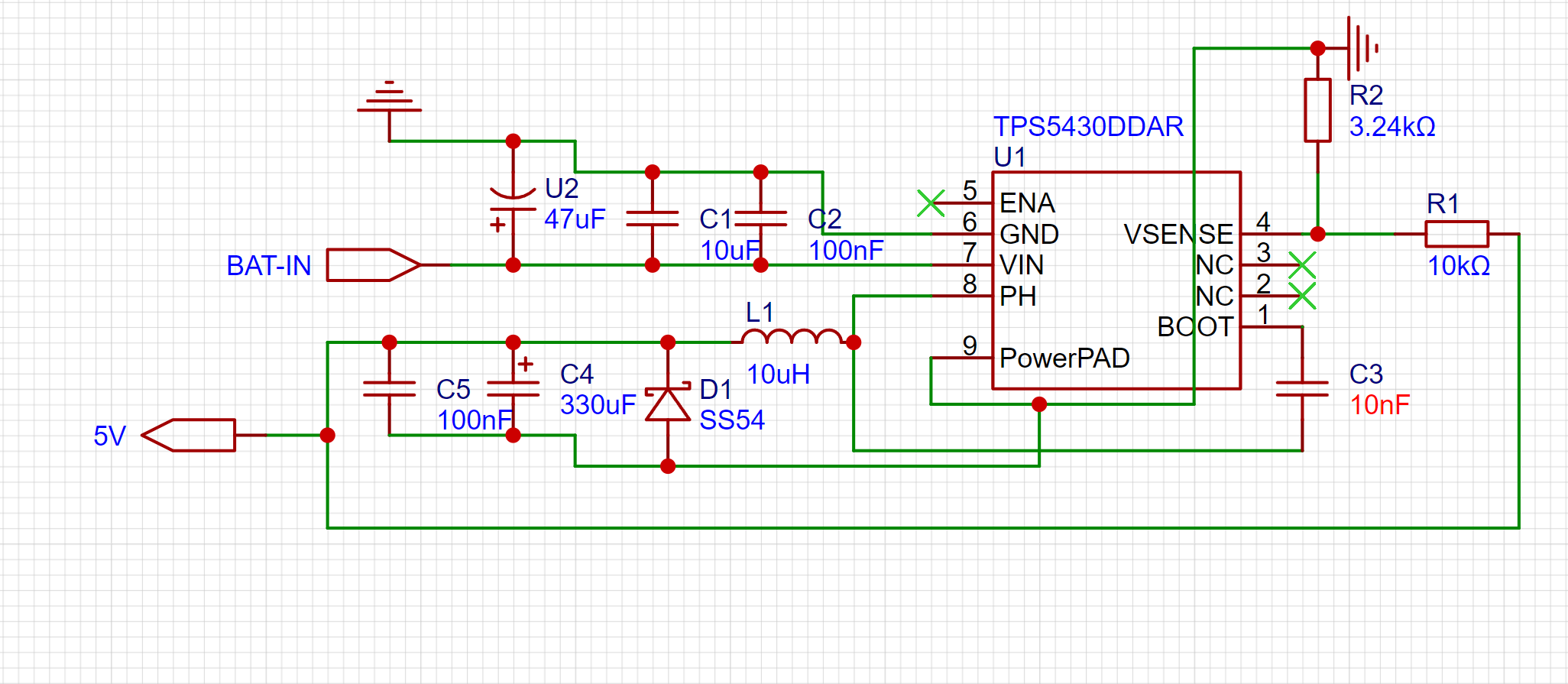Click the R2 designator label
Screen dimensions: 1568x684
pyautogui.click(x=1366, y=96)
